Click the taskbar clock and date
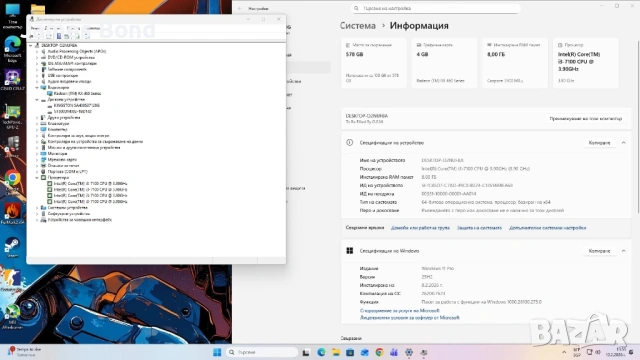This screenshot has width=640, height=360. click(x=615, y=352)
